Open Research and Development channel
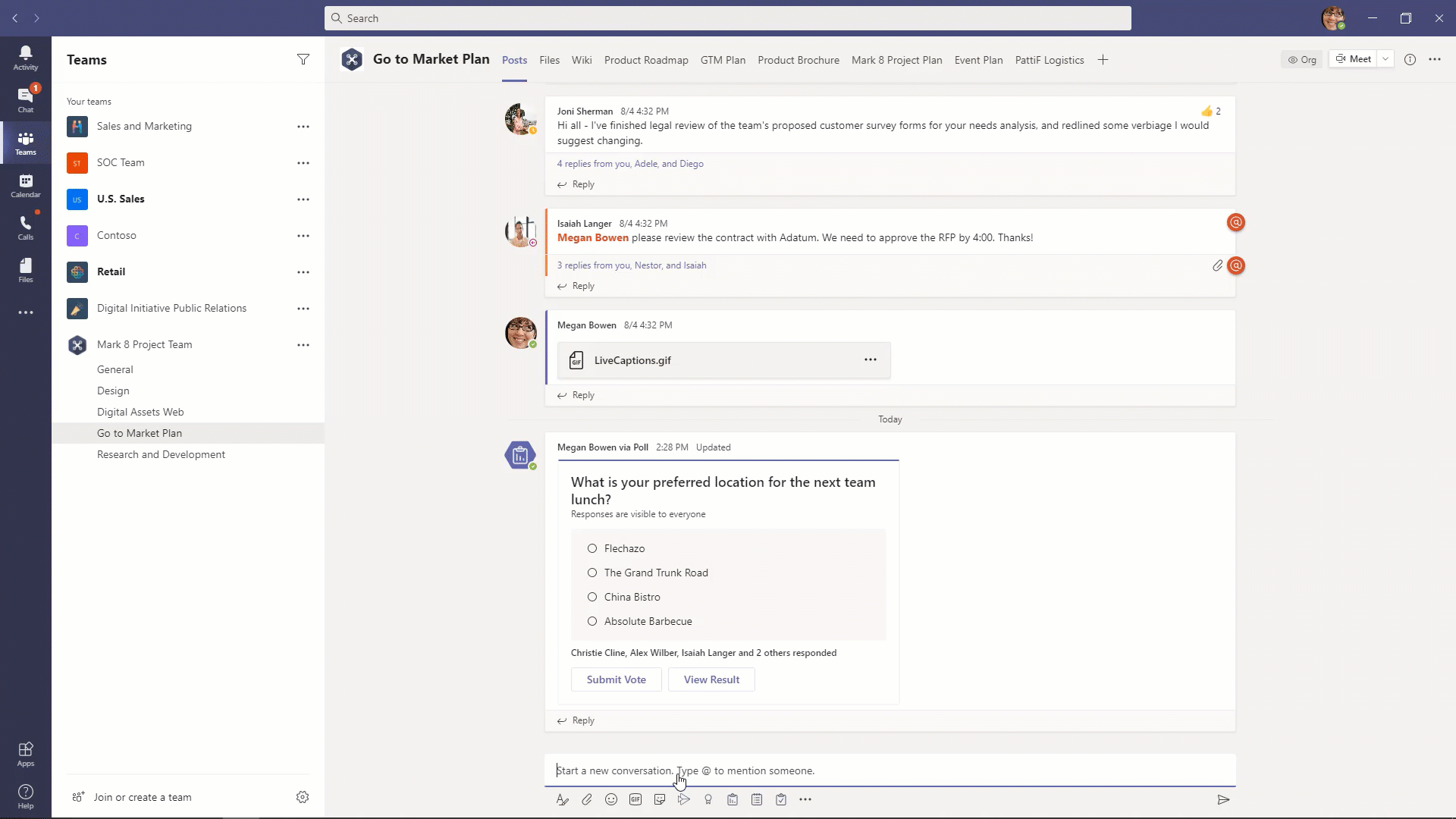This screenshot has width=1456, height=819. pyautogui.click(x=161, y=454)
